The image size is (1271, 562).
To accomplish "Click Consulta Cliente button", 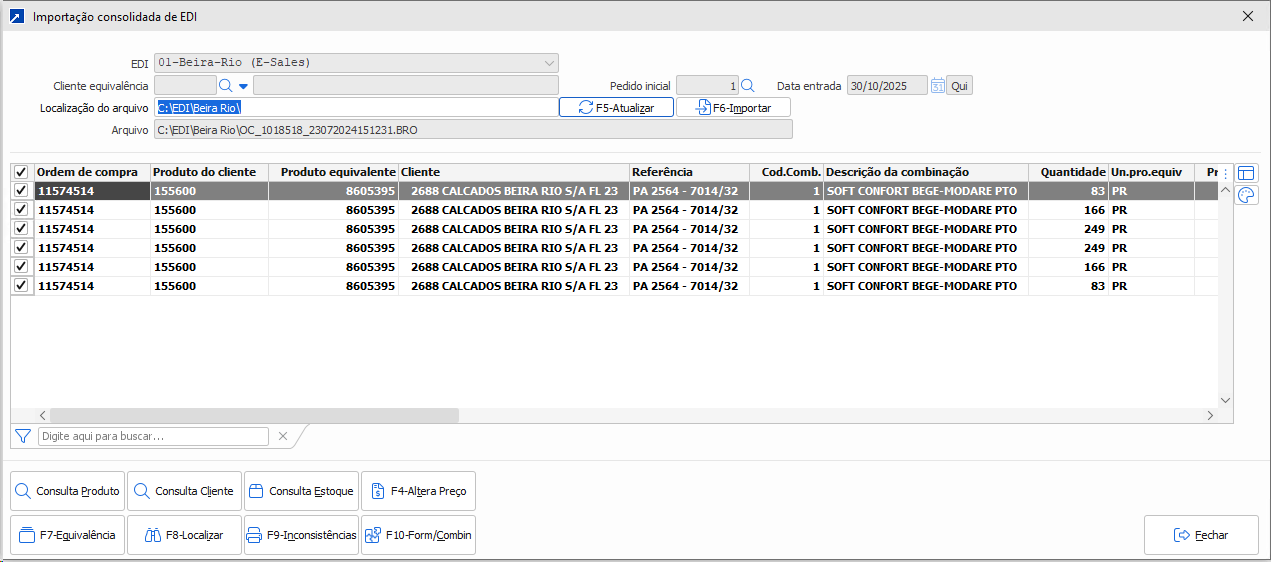I will pyautogui.click(x=184, y=491).
